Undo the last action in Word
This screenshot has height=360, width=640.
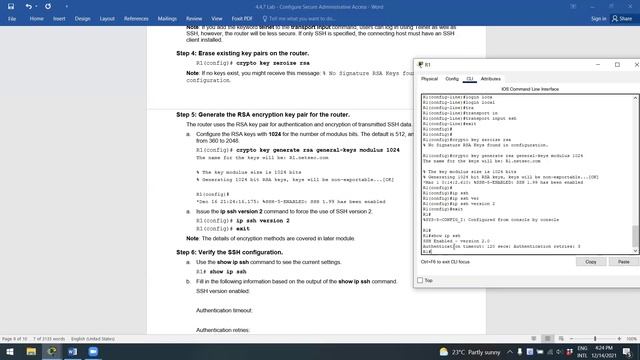[x=28, y=7]
